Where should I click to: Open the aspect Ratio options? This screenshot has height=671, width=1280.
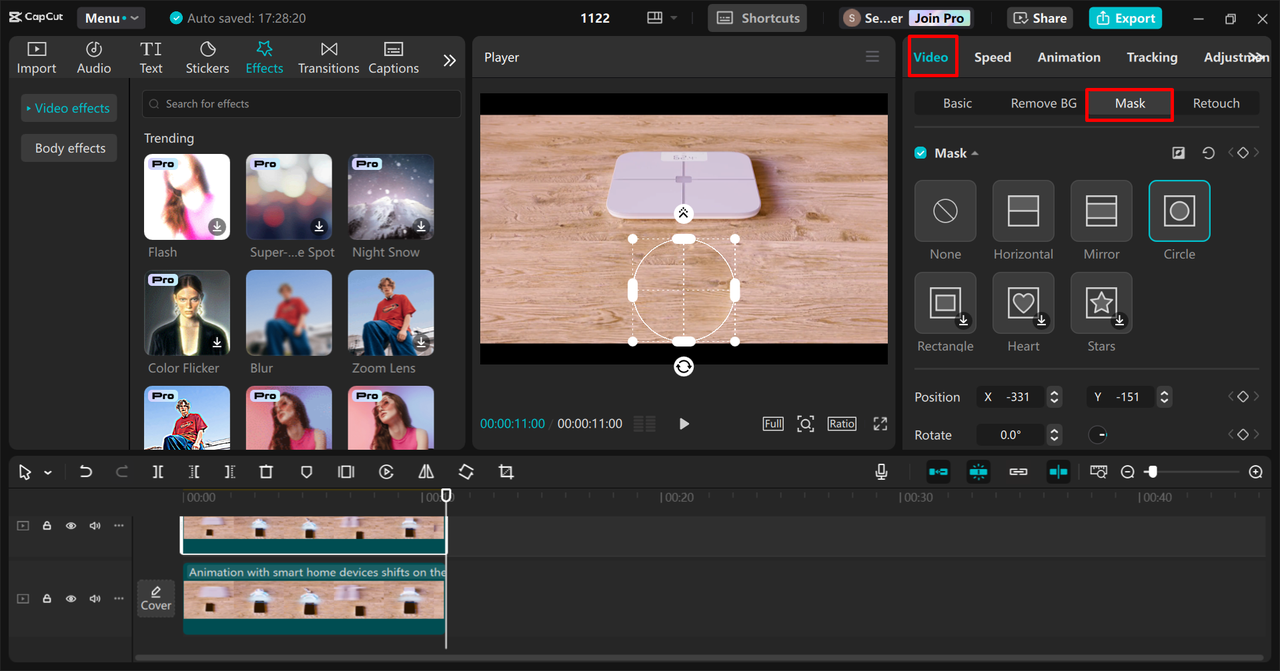tap(842, 424)
